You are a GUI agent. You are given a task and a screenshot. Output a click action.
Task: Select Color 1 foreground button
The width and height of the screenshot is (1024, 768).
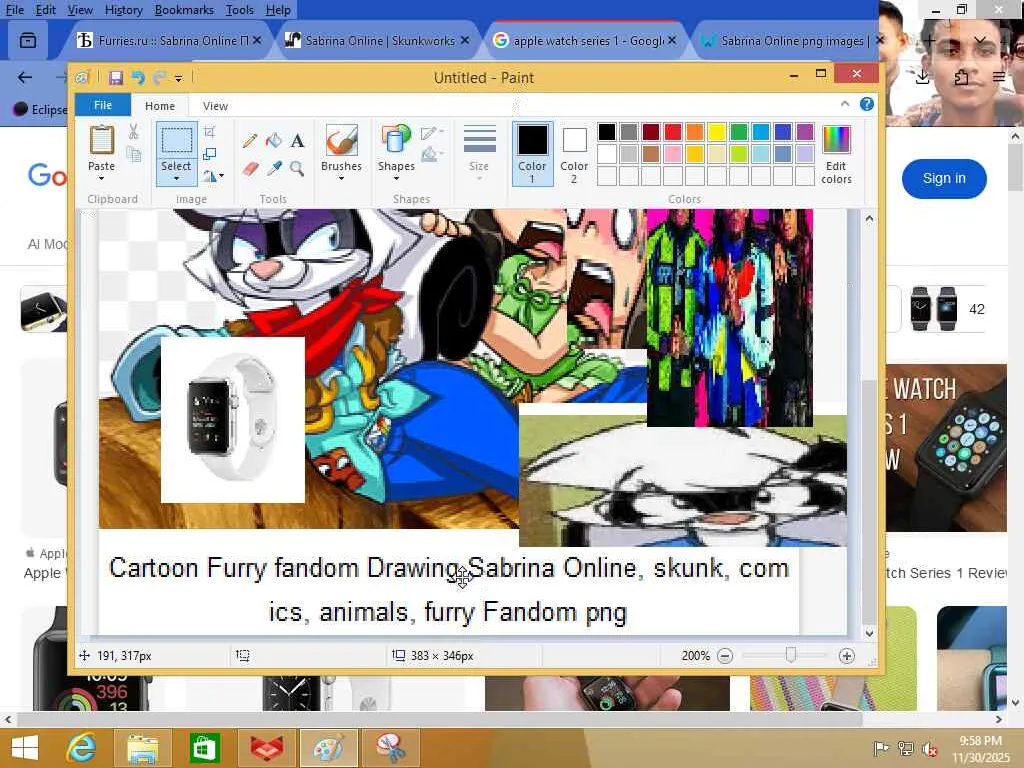[532, 154]
